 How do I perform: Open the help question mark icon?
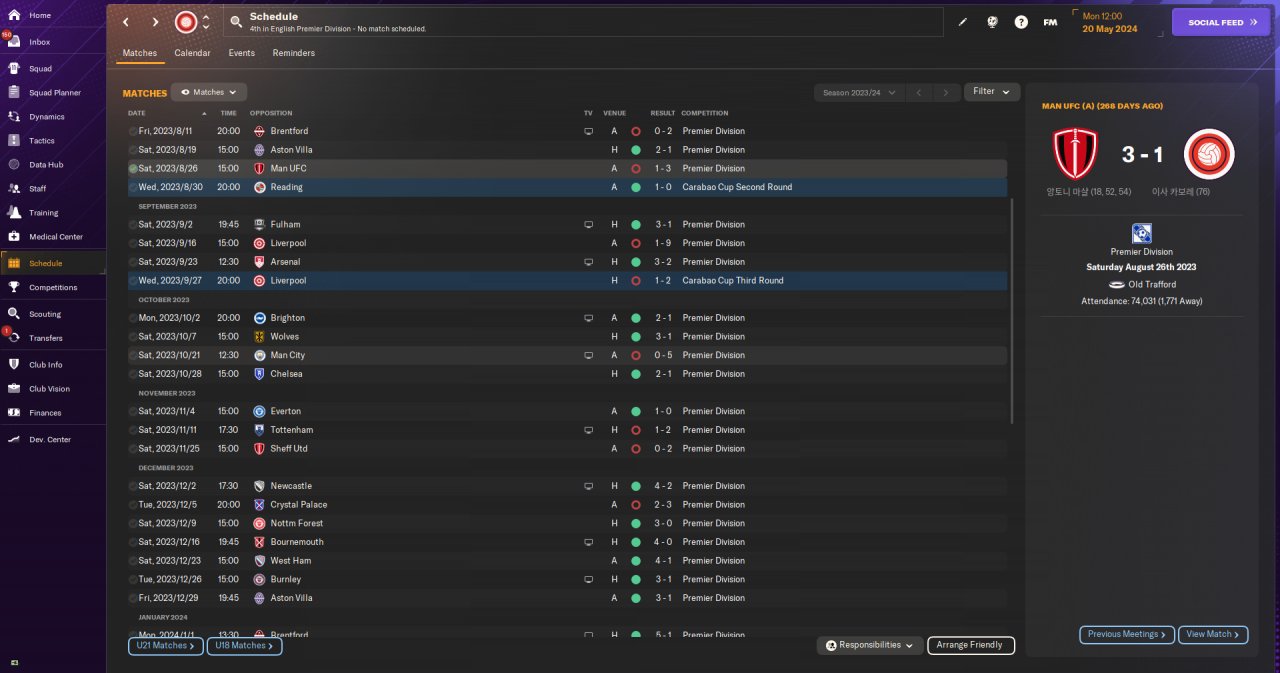[x=1021, y=22]
